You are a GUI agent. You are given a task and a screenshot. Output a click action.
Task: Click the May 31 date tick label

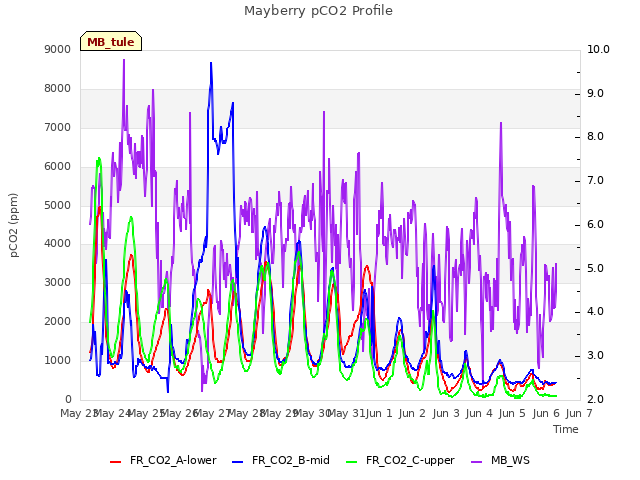click(x=346, y=413)
